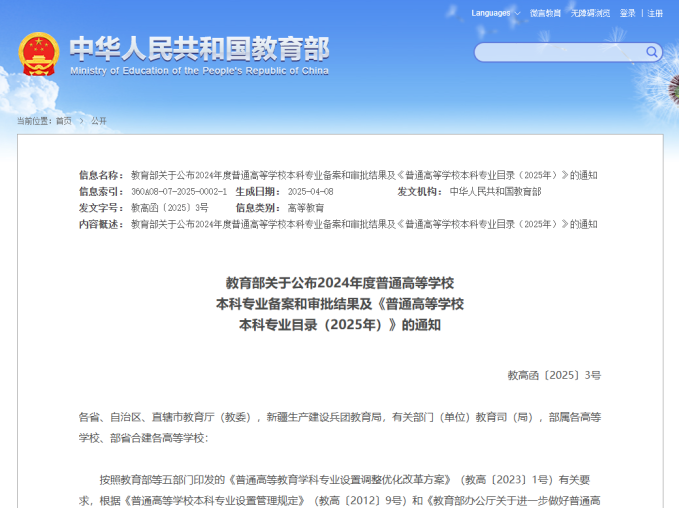Click the 当前位置 breadcrumb label
Viewport: 679px width, 508px height.
[x=36, y=121]
